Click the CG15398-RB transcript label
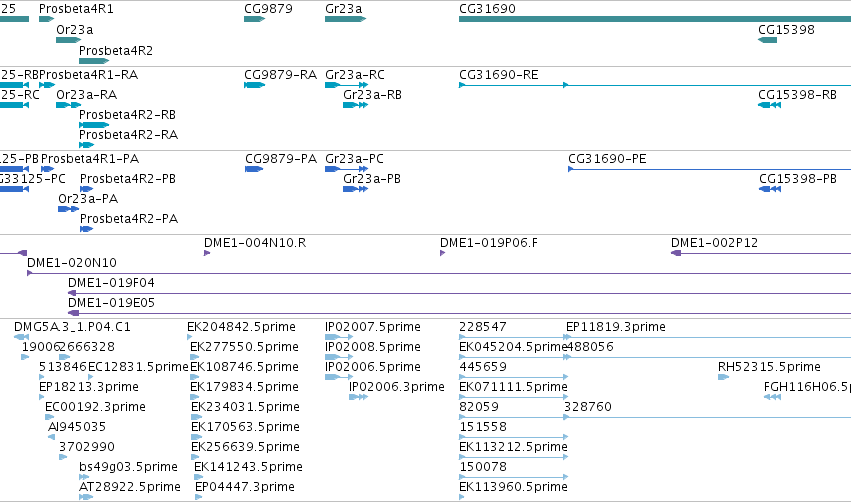This screenshot has height=502, width=851. 798,94
